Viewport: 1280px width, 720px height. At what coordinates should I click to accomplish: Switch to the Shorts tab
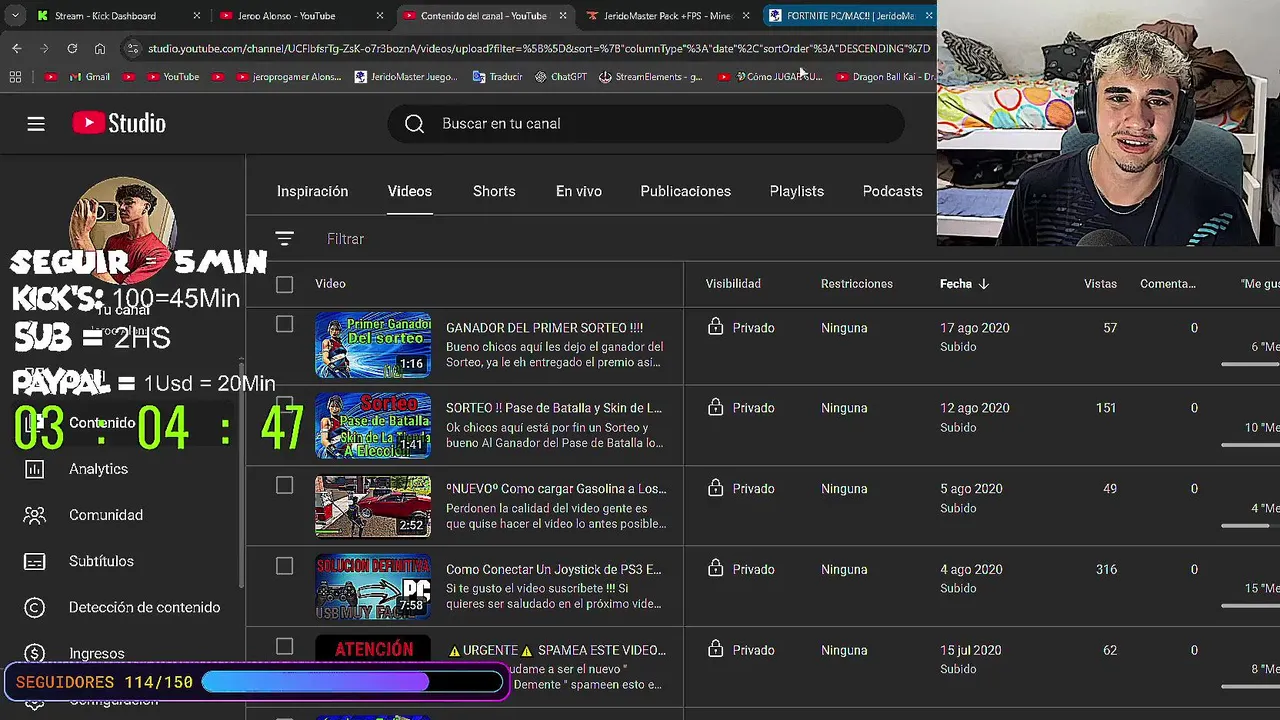494,191
